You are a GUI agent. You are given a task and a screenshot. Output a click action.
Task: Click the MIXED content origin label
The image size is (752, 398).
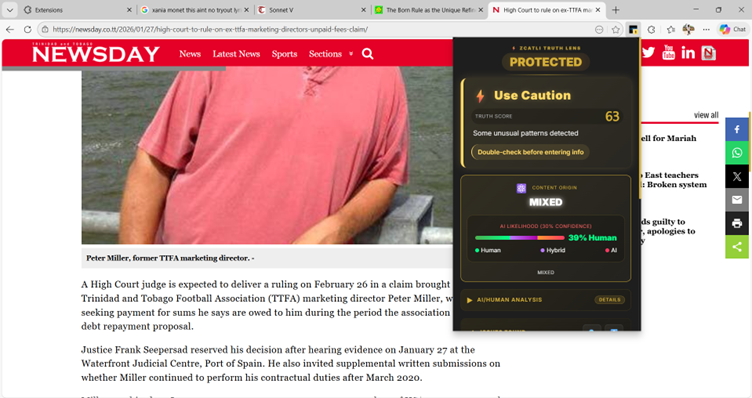pos(546,202)
